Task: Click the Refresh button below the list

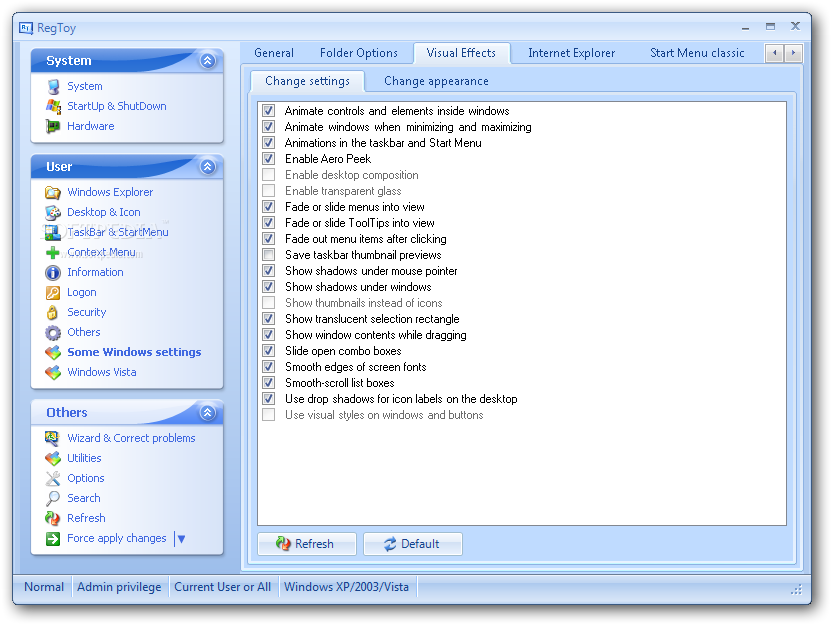Action: [x=307, y=544]
